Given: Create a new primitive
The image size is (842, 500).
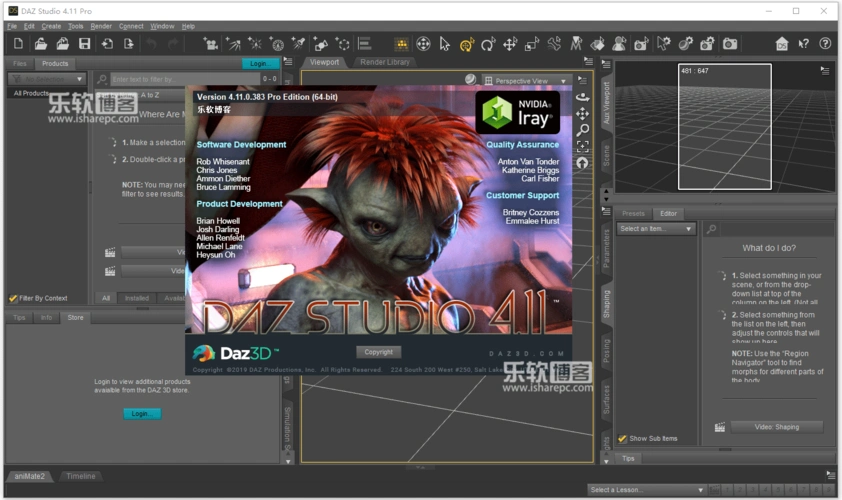Looking at the screenshot, I should pos(320,44).
